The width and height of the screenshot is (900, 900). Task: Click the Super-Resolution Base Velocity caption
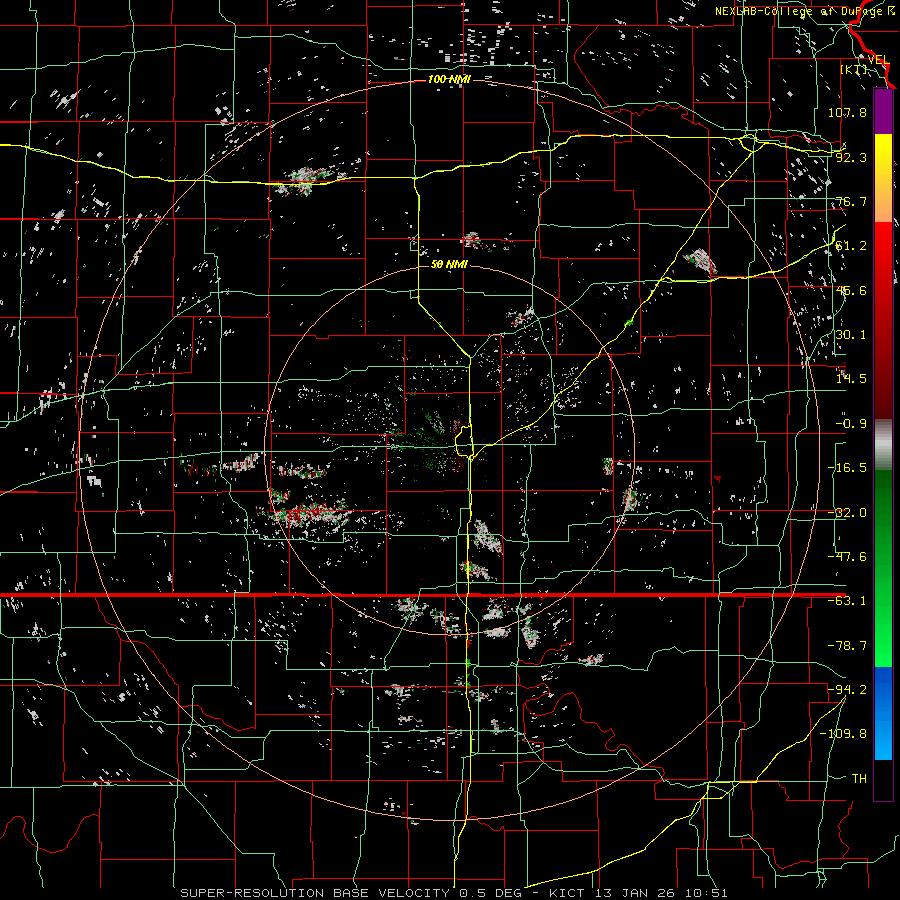coord(453,893)
